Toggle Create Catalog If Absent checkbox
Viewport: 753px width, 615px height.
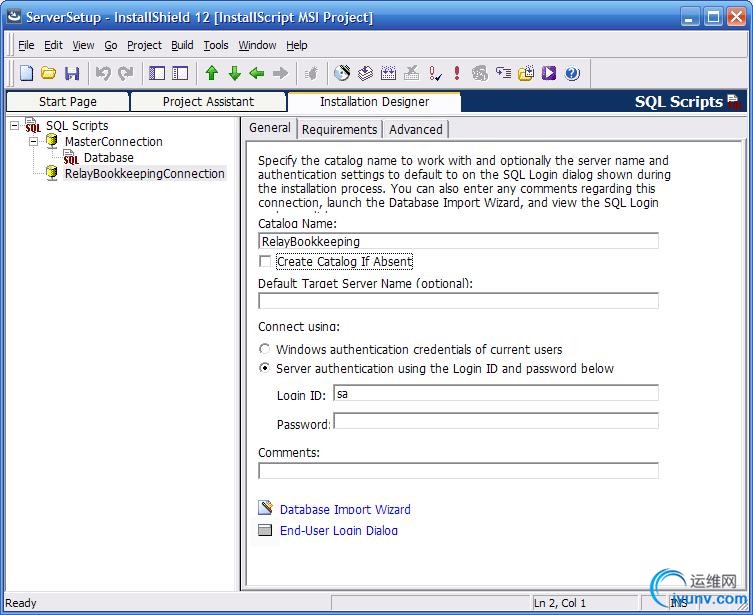click(x=265, y=261)
